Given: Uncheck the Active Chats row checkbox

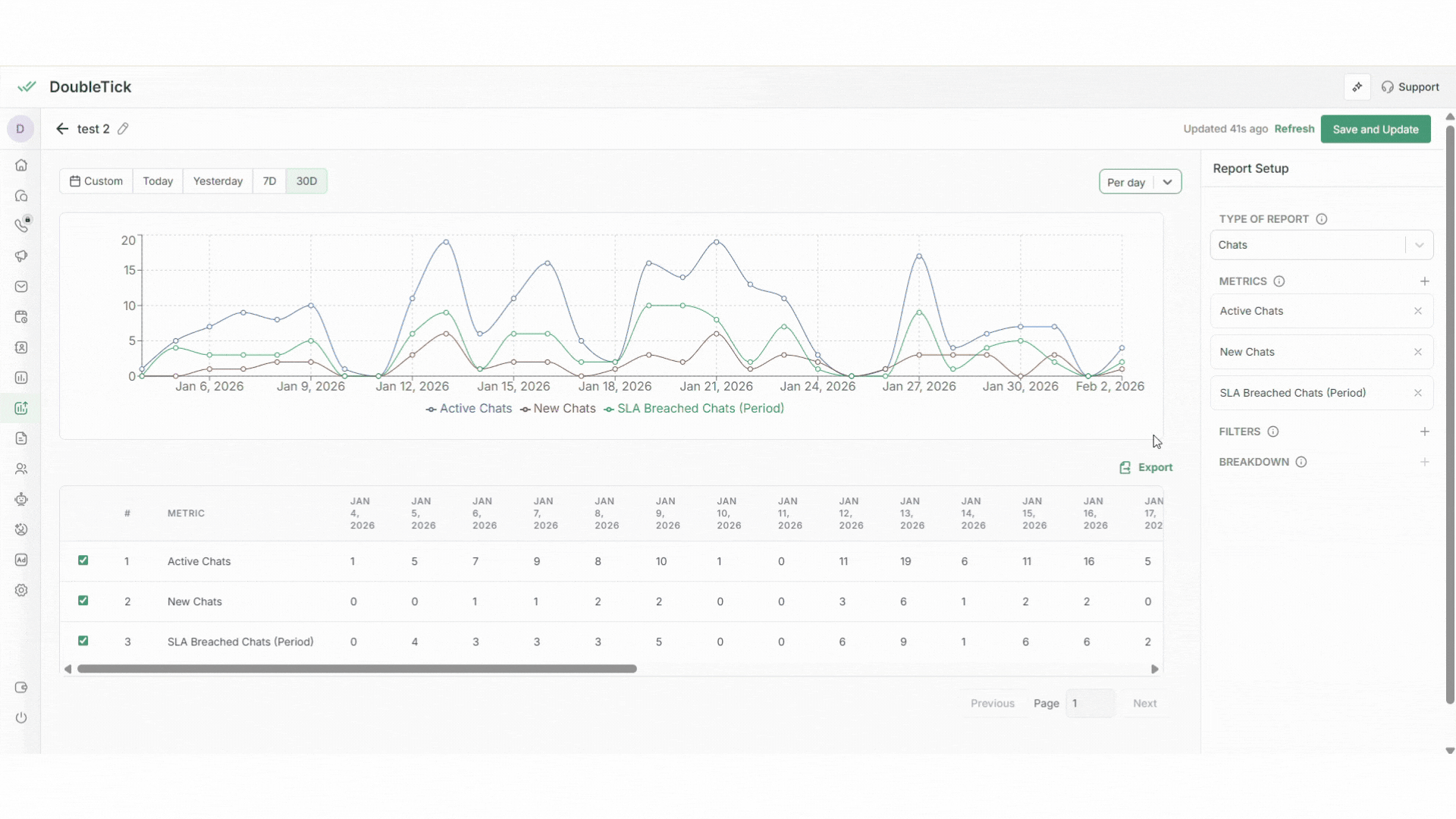Looking at the screenshot, I should click(83, 560).
